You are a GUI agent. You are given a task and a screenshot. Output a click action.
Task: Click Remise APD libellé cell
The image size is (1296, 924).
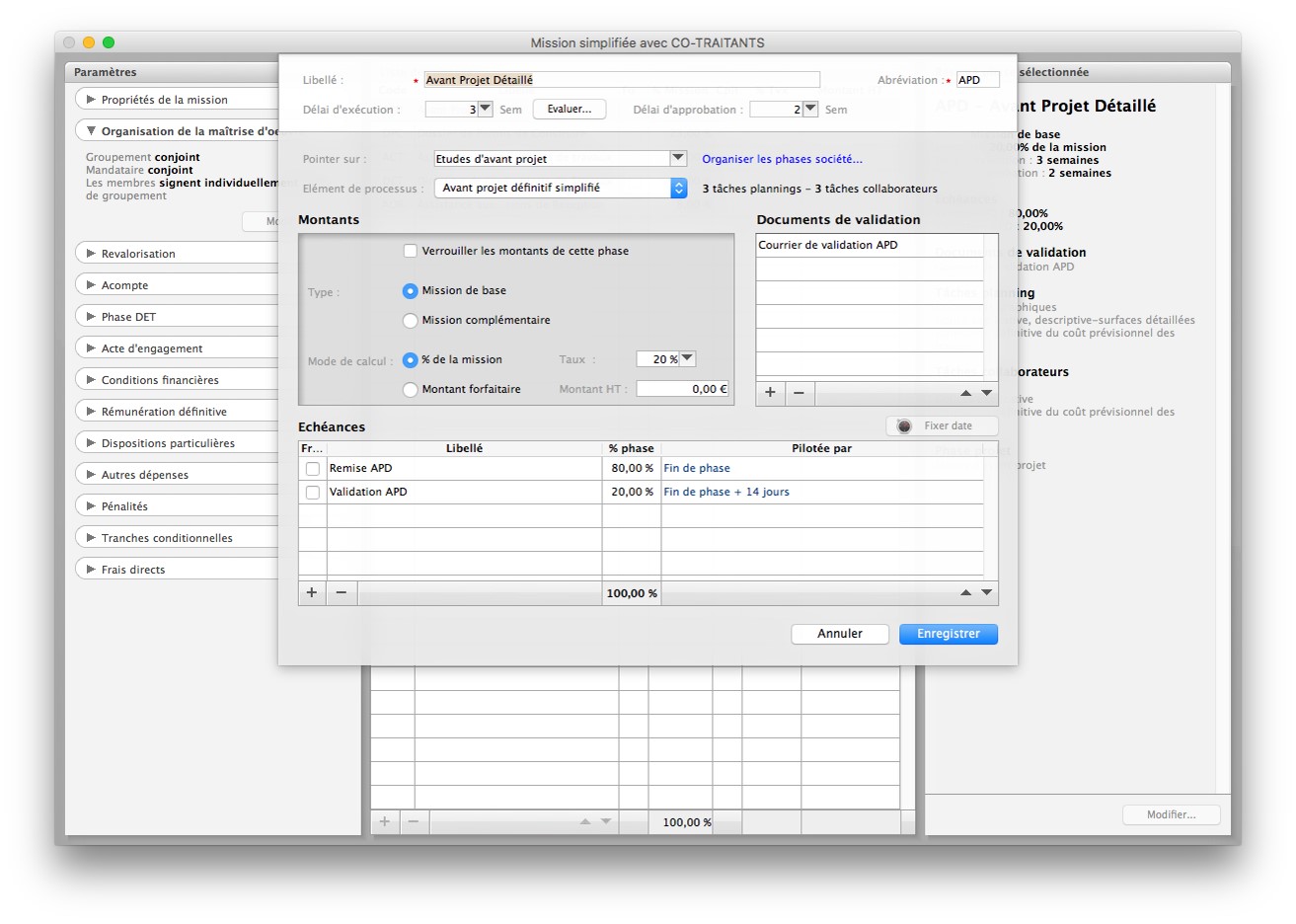pyautogui.click(x=464, y=468)
